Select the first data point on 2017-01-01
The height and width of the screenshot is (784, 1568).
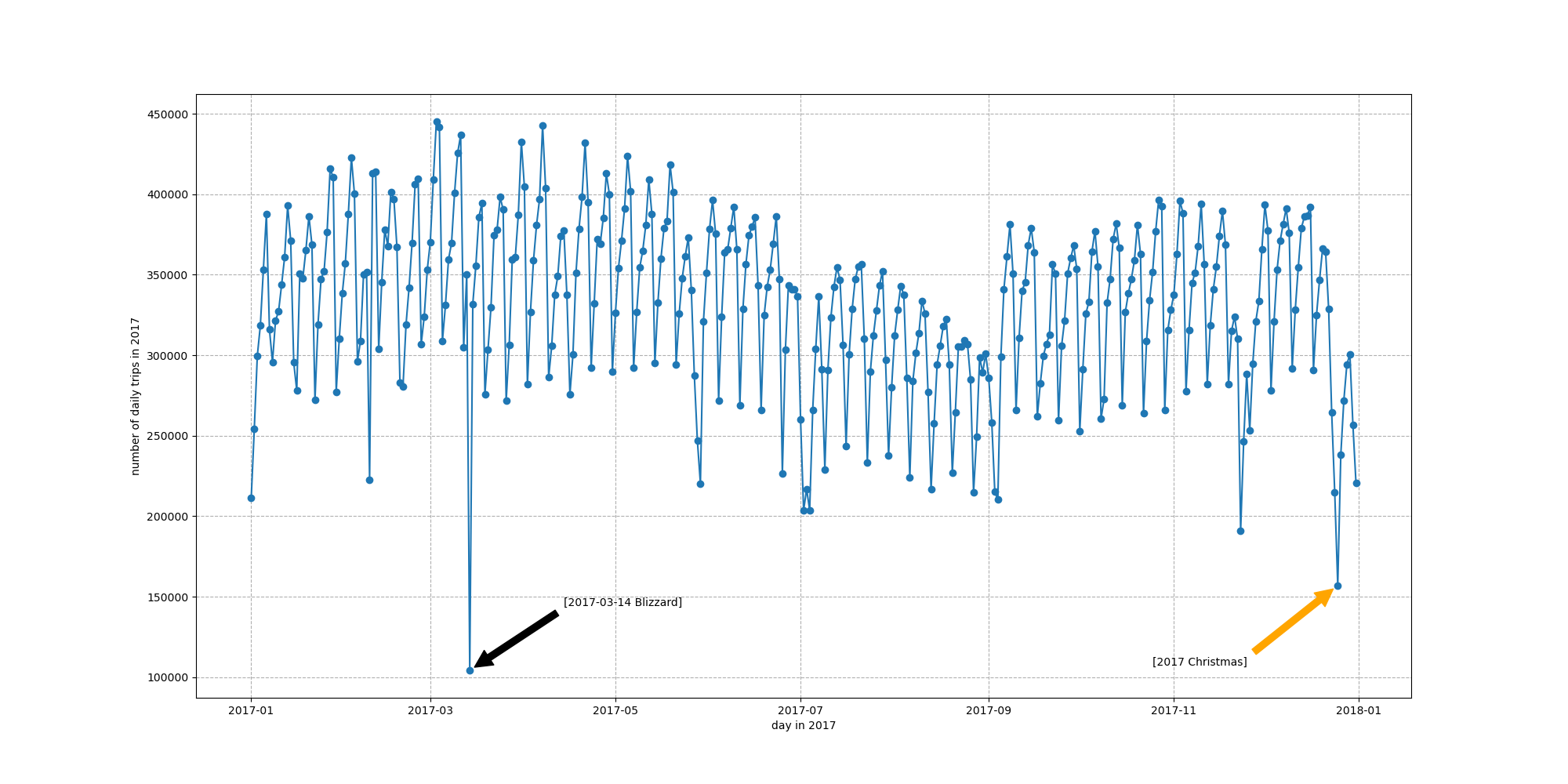coord(251,498)
